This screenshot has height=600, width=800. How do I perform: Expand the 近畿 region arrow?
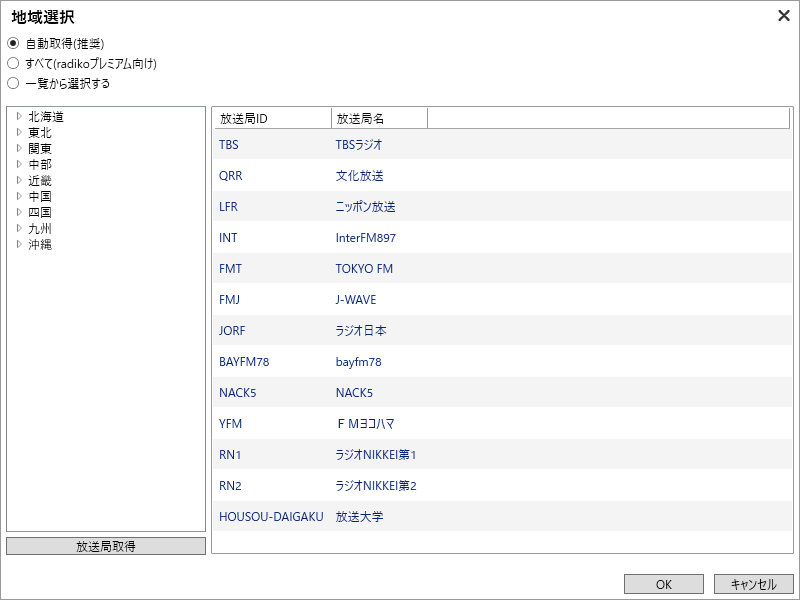click(19, 180)
